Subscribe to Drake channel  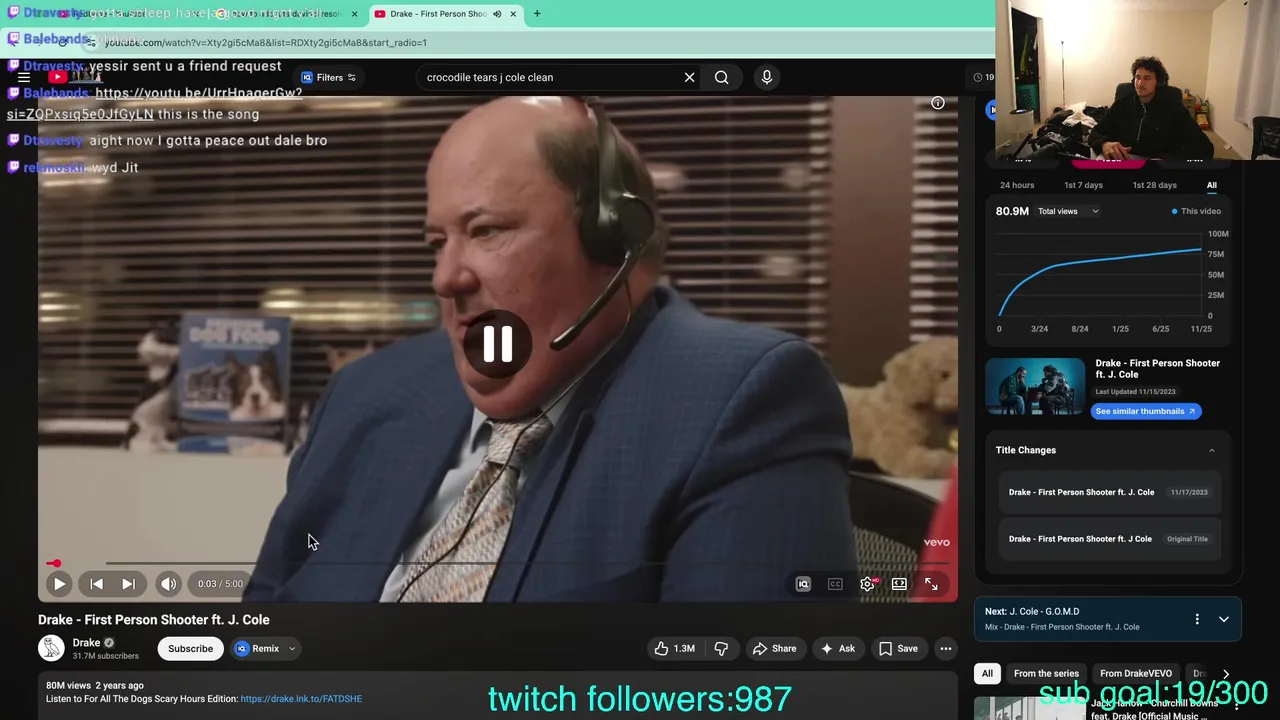click(x=190, y=648)
